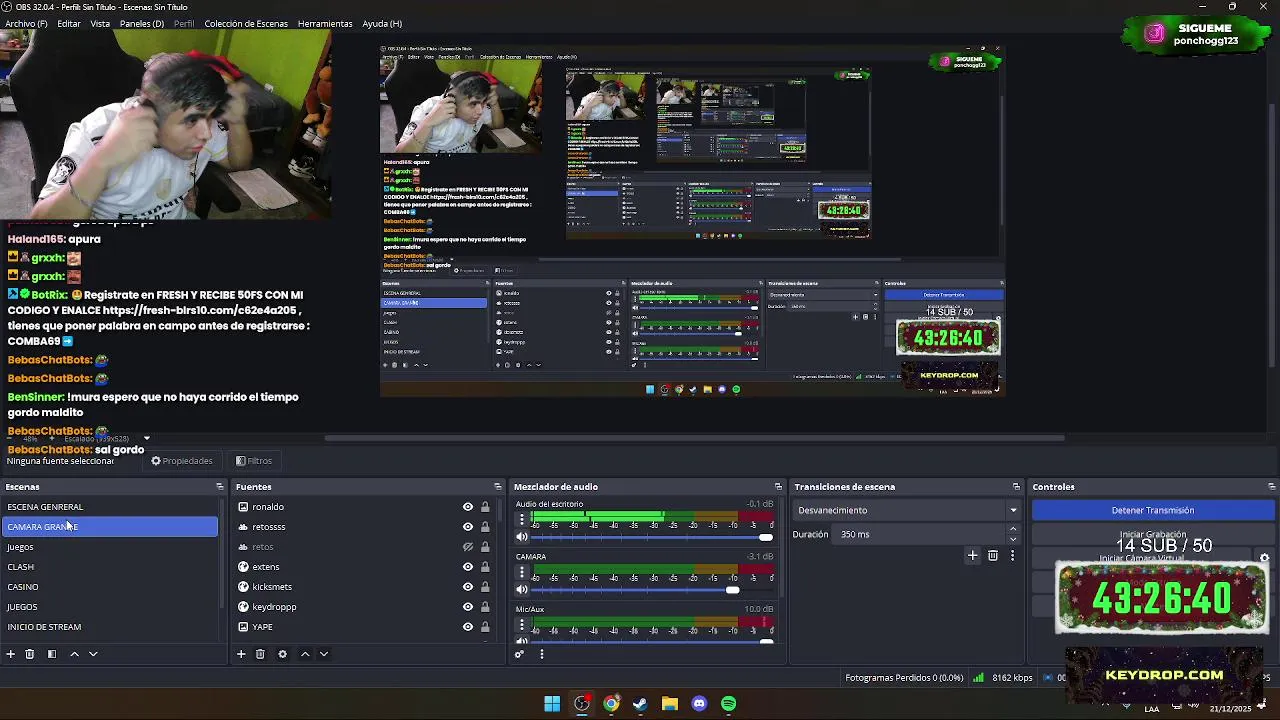Screen dimensions: 1280x720
Task: Add a new scene with plus icon
Action: point(11,654)
